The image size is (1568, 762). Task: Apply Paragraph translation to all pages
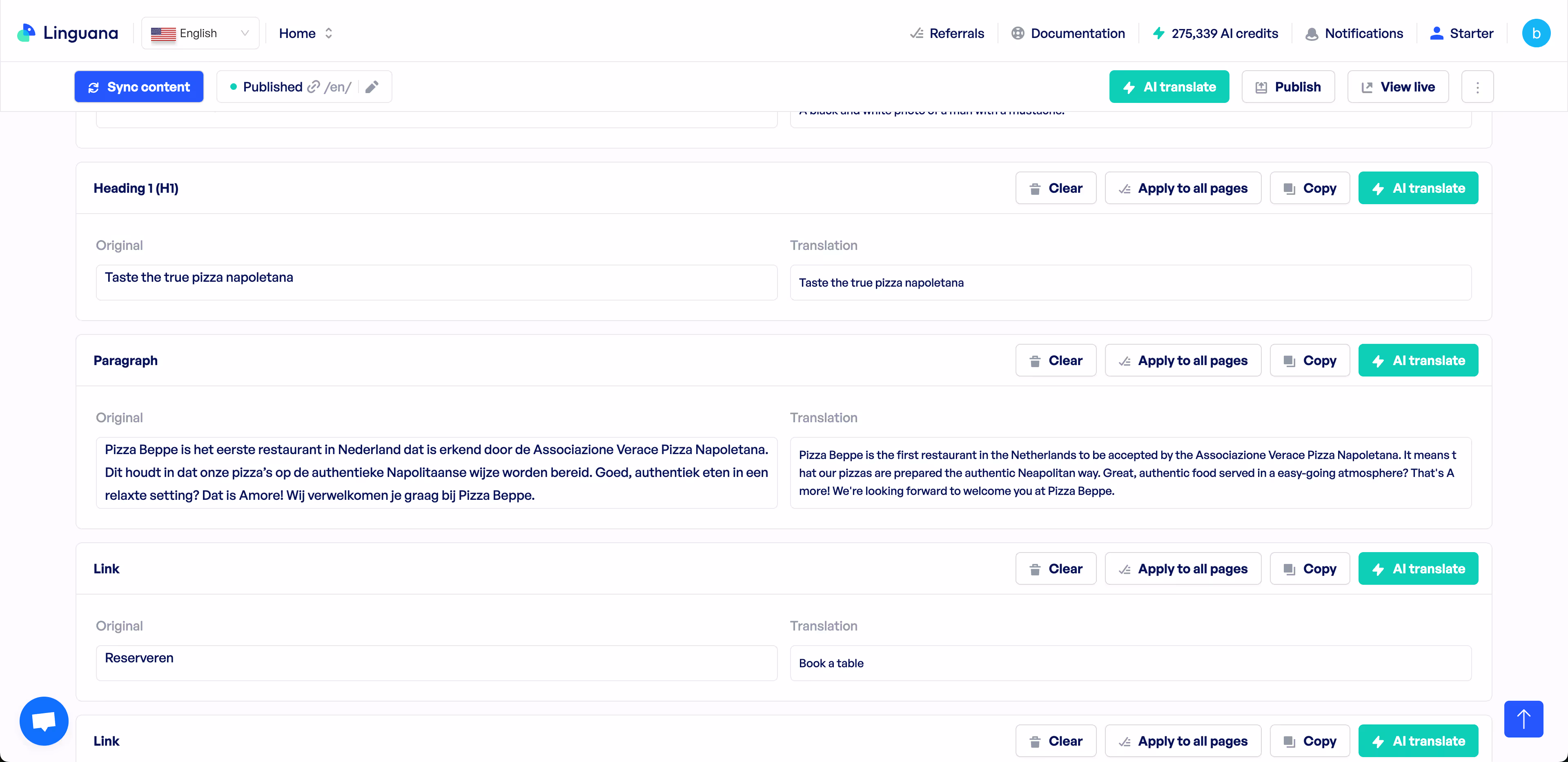1183,360
